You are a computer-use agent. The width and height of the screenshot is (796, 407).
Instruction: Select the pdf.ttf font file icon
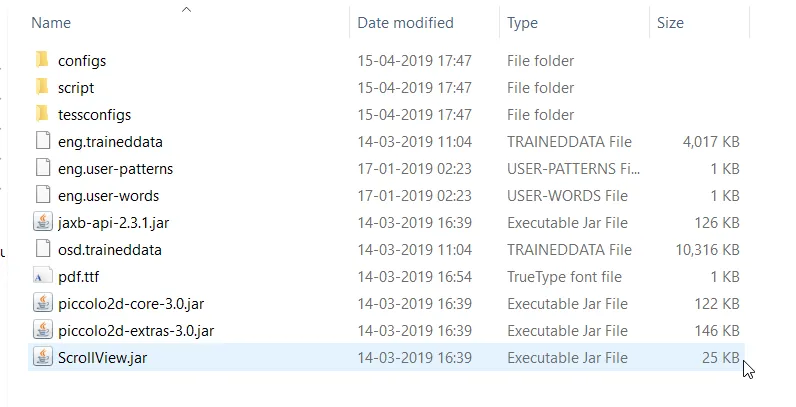pyautogui.click(x=42, y=276)
